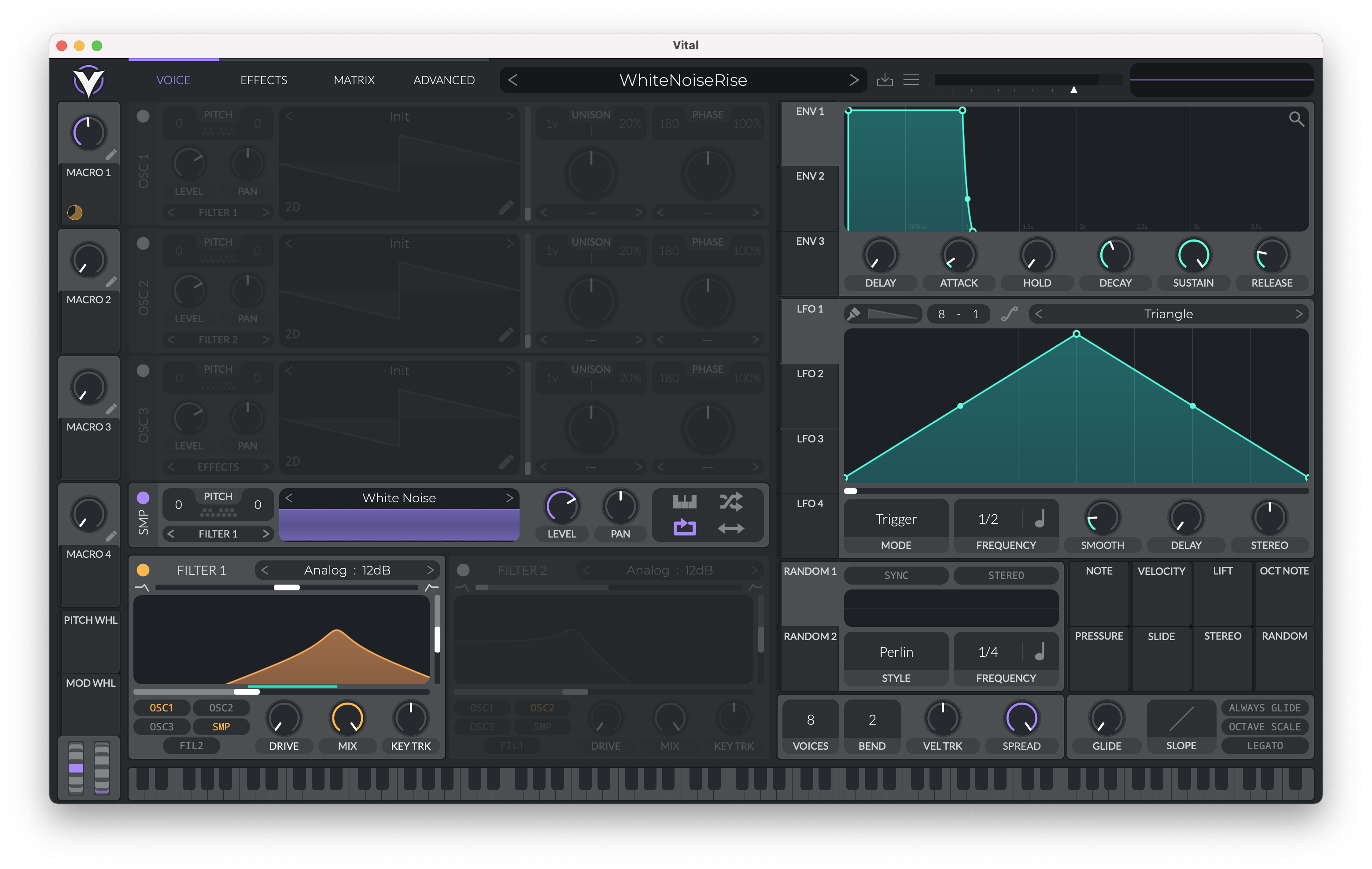Toggle sample loop icon
The image size is (1372, 869).
(684, 528)
